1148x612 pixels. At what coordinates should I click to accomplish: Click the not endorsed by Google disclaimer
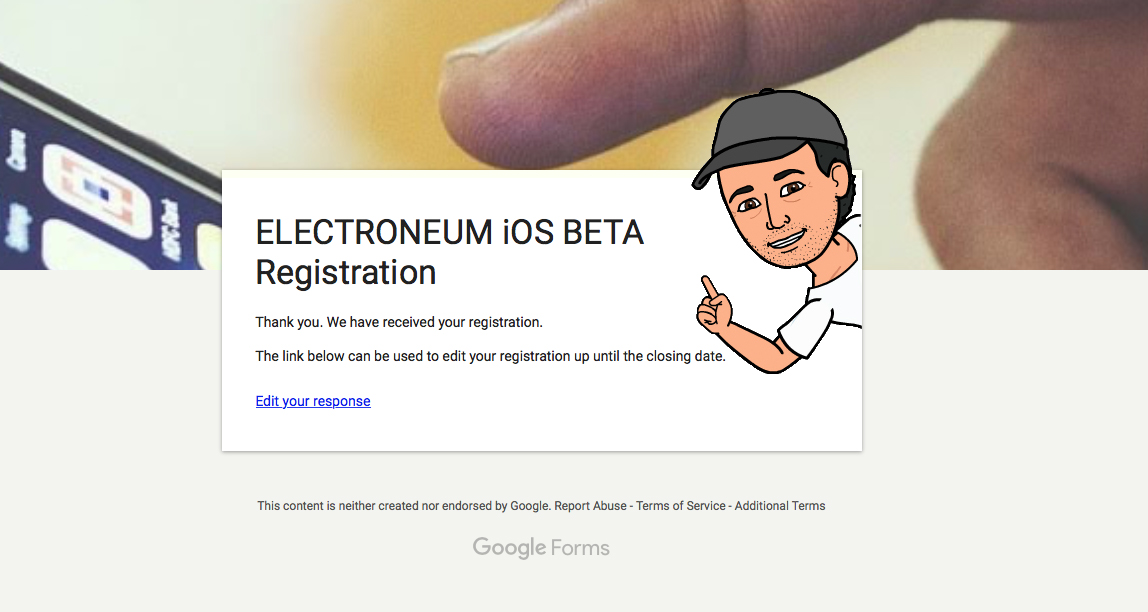tap(403, 506)
